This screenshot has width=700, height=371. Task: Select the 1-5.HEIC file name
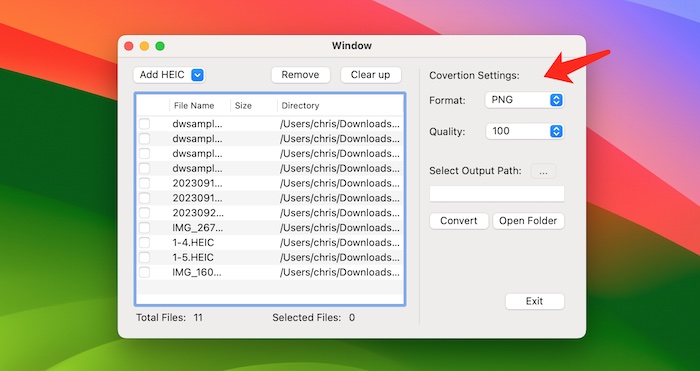point(193,258)
